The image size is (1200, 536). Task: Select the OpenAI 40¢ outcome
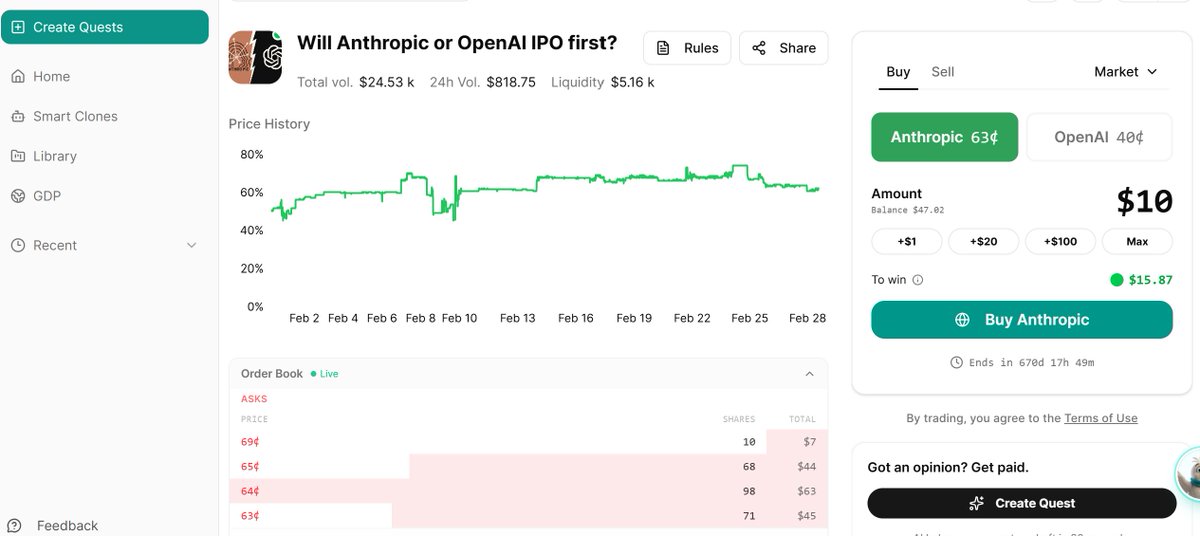pyautogui.click(x=1099, y=137)
